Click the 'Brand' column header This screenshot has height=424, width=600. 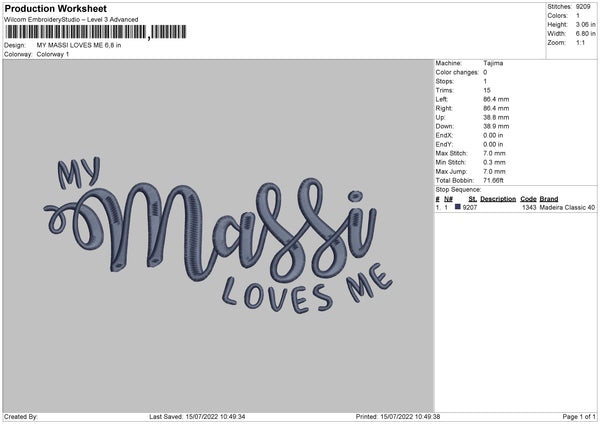[549, 199]
